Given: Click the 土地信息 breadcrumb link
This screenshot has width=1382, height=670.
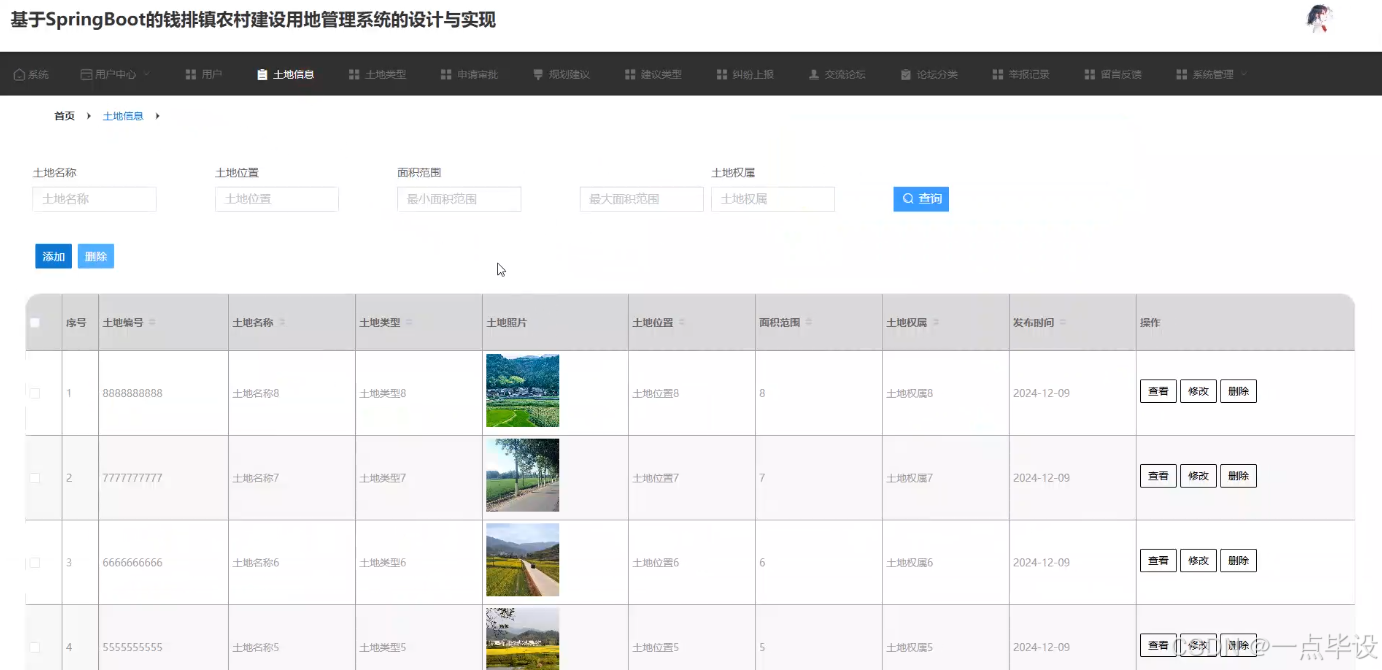Looking at the screenshot, I should click(x=123, y=116).
